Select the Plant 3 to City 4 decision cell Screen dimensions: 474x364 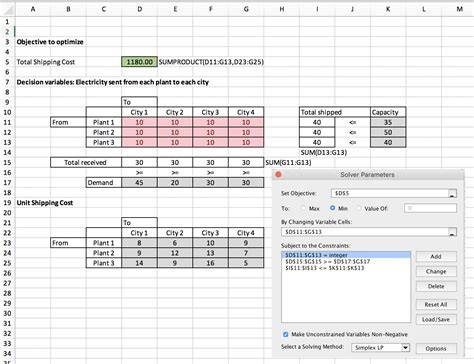(246, 142)
